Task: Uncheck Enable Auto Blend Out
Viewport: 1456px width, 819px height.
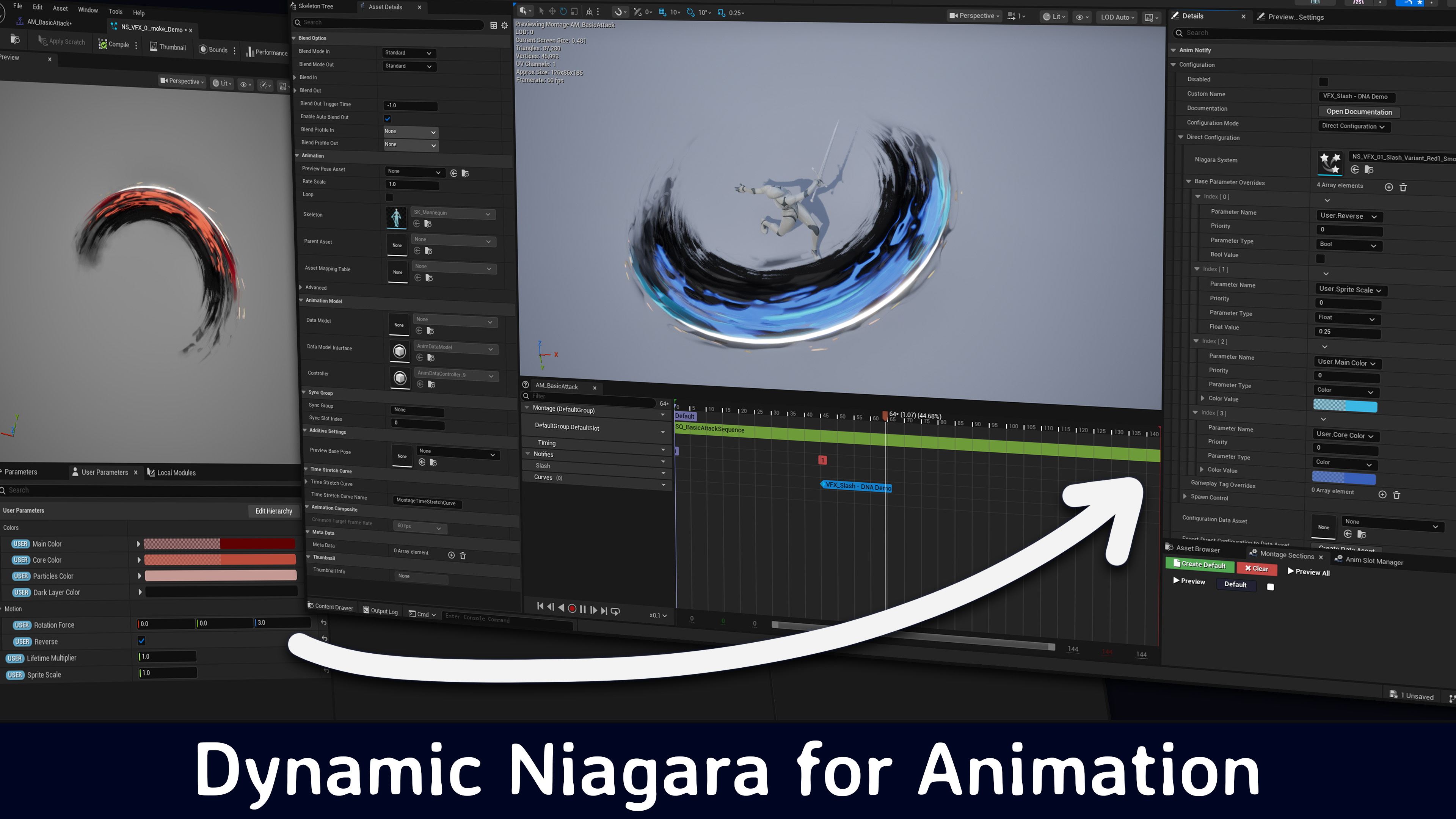Action: 388,119
